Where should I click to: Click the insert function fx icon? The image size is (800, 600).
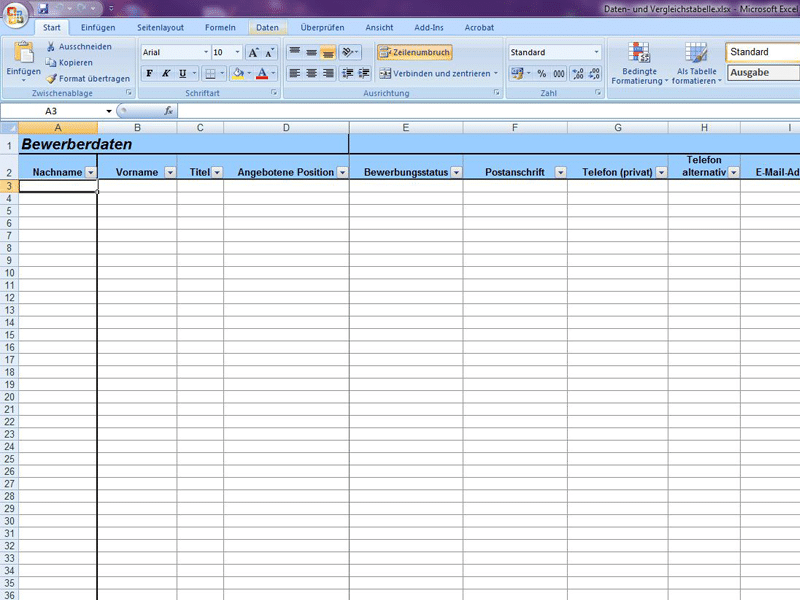pyautogui.click(x=168, y=111)
